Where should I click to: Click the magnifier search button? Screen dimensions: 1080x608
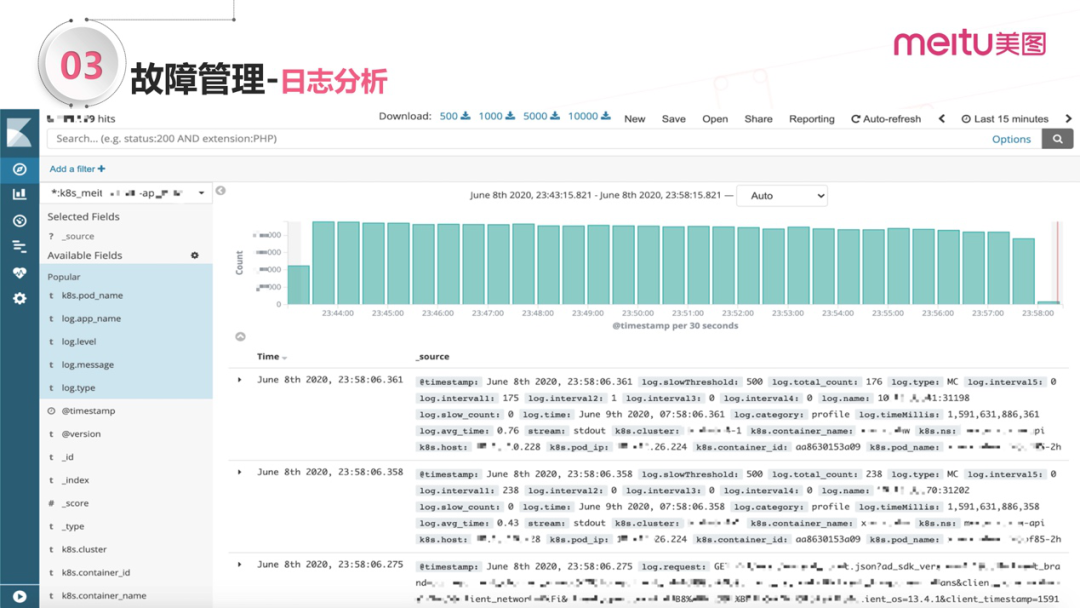pyautogui.click(x=1056, y=139)
